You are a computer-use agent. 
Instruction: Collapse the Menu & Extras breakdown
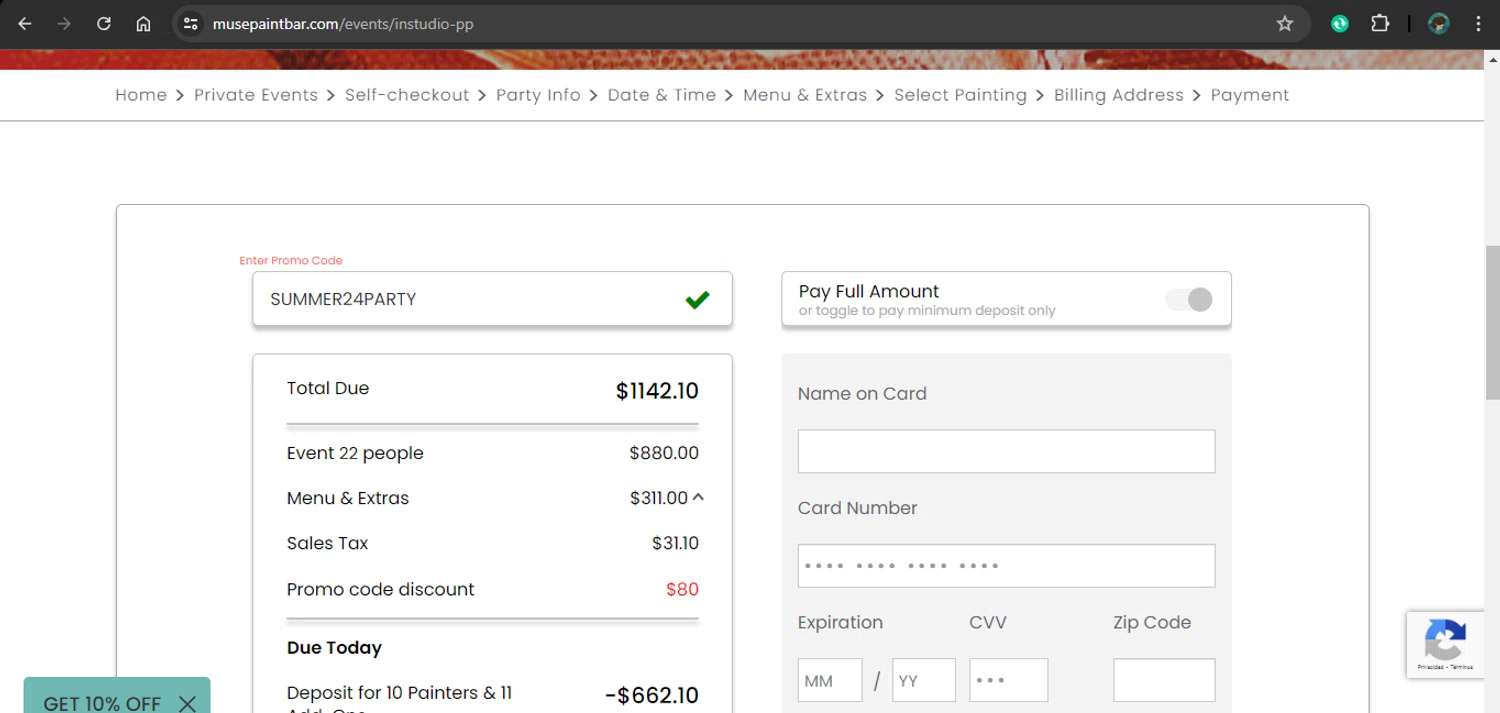click(698, 497)
